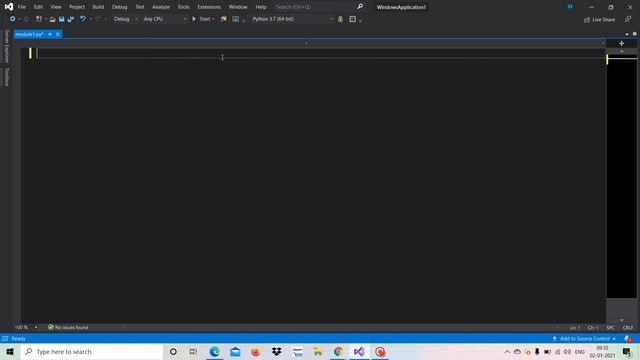Click the Start debugging button label
640x360 pixels.
pos(204,19)
